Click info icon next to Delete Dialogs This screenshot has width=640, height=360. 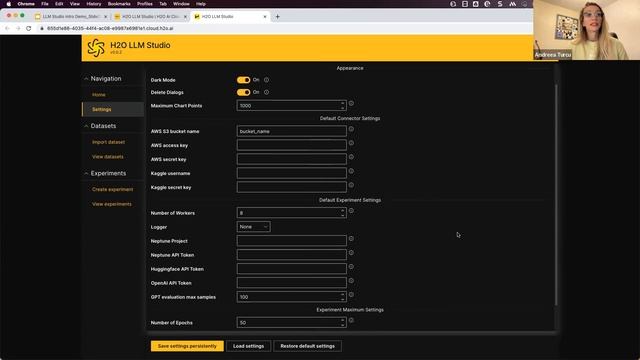point(266,92)
